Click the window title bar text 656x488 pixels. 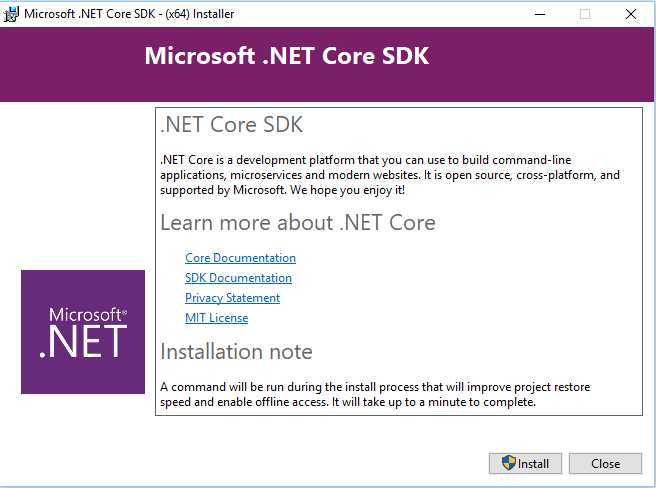pyautogui.click(x=129, y=14)
